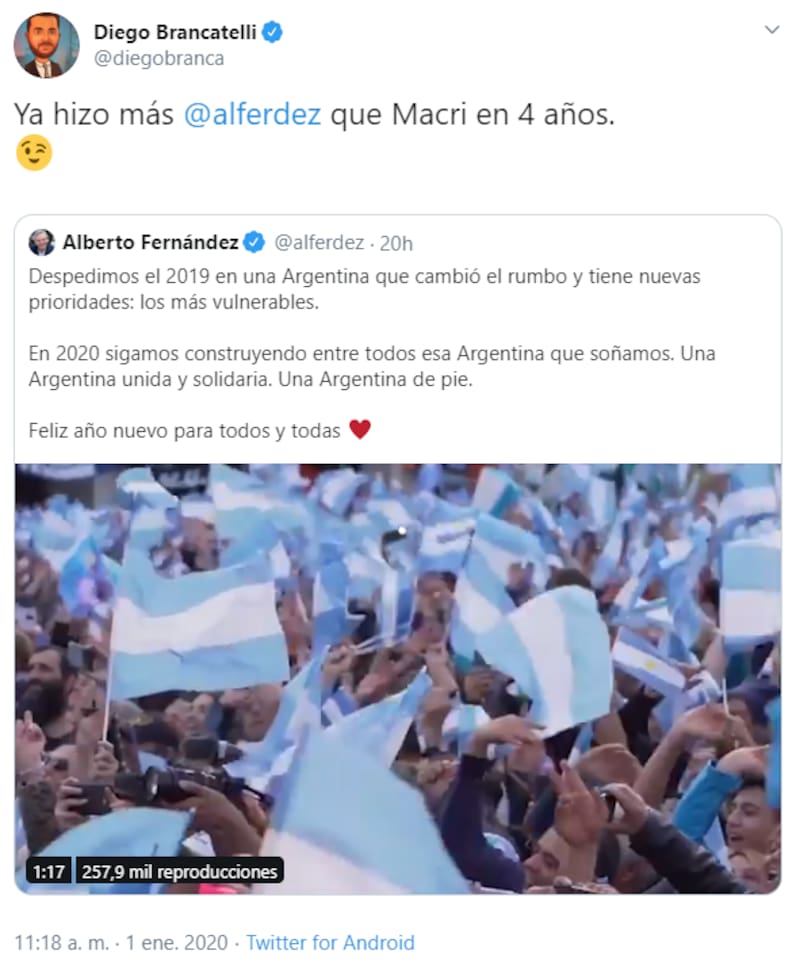Click the winking face emoji
This screenshot has width=800, height=962.
pos(34,153)
